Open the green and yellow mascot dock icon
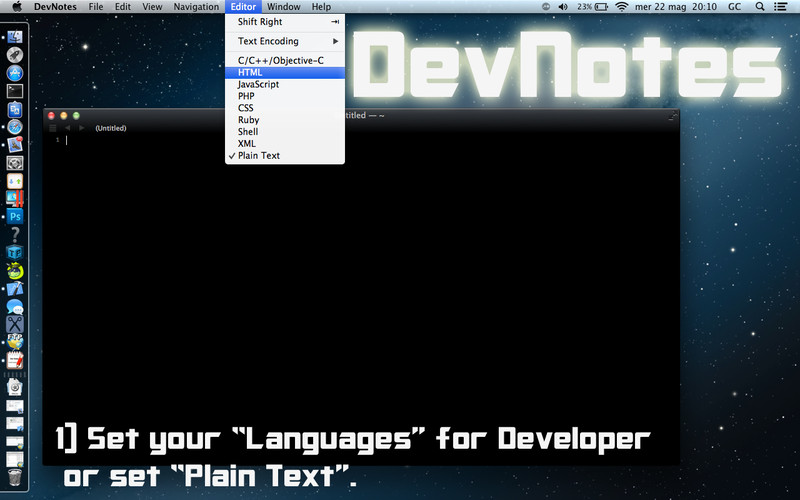This screenshot has height=500, width=800. (x=15, y=270)
